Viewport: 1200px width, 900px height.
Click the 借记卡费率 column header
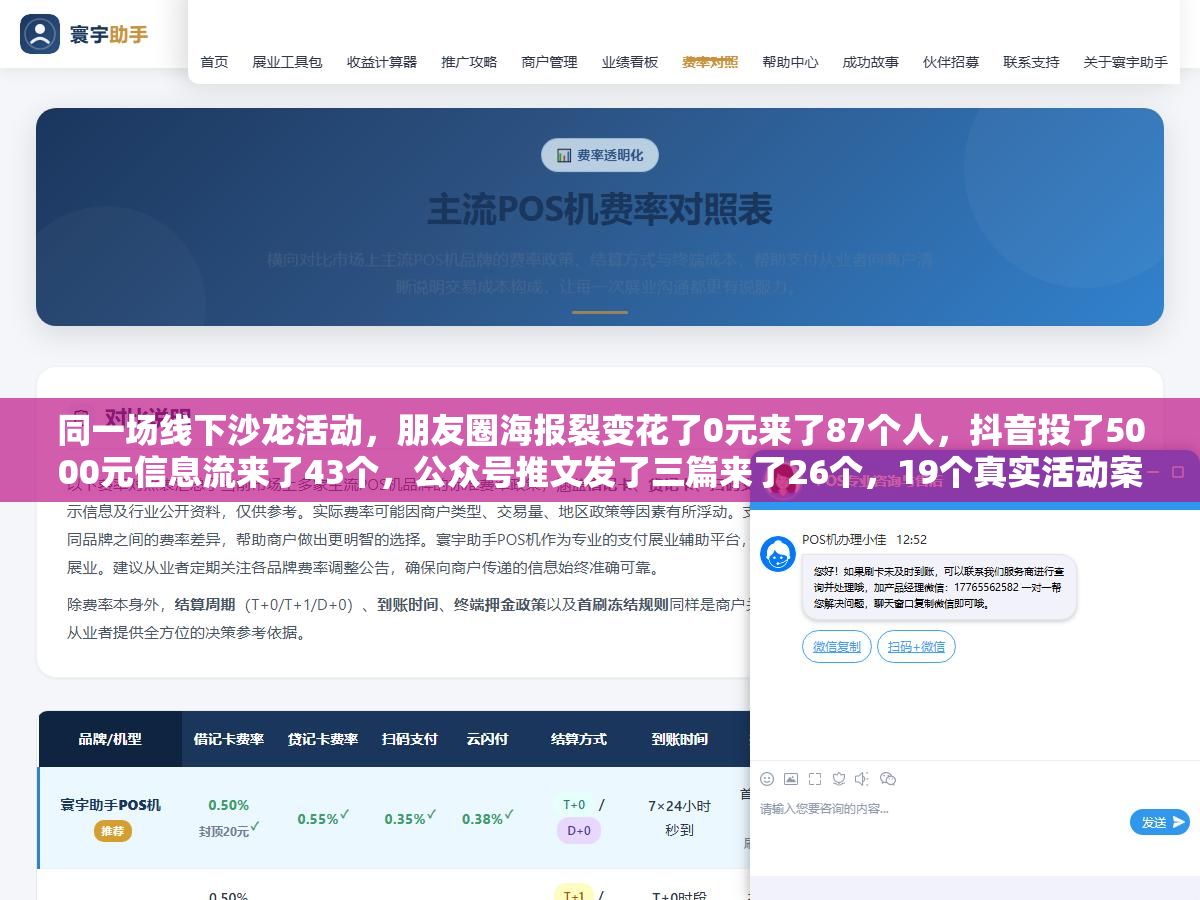pyautogui.click(x=229, y=739)
